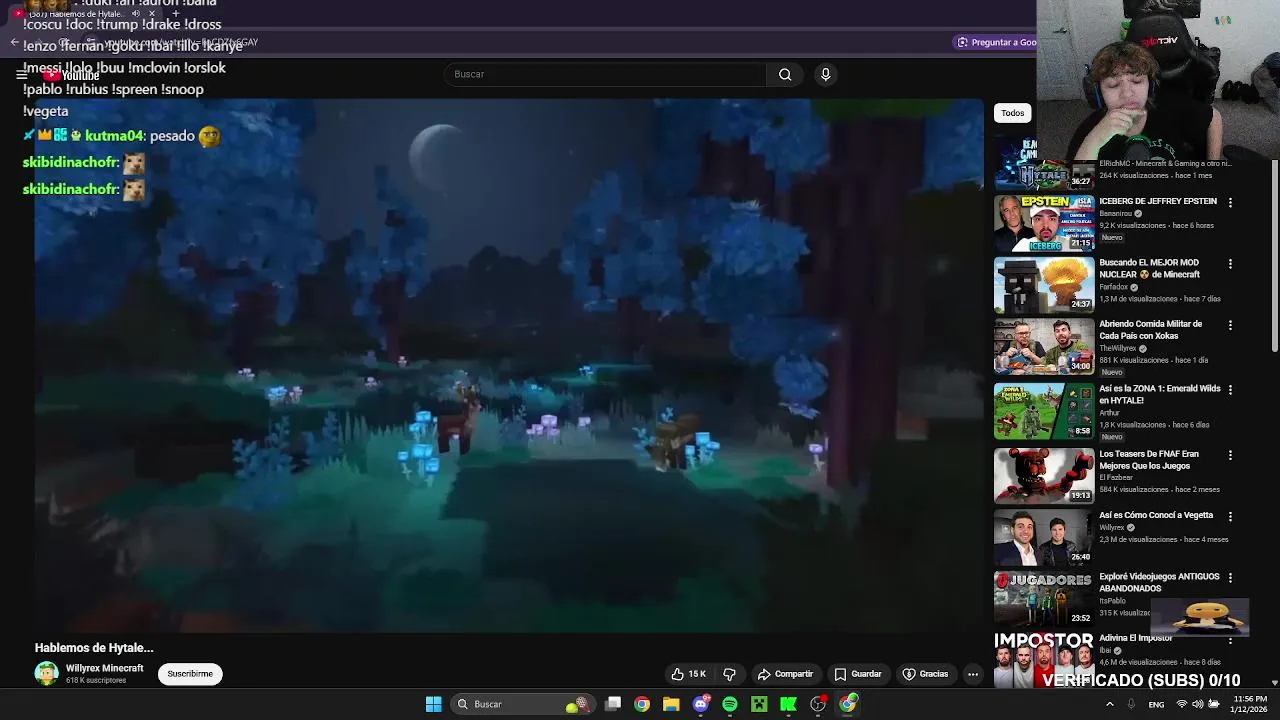
Task: Open options for Exploré Videojuegos ANTIGUOS video
Action: pos(1230,578)
